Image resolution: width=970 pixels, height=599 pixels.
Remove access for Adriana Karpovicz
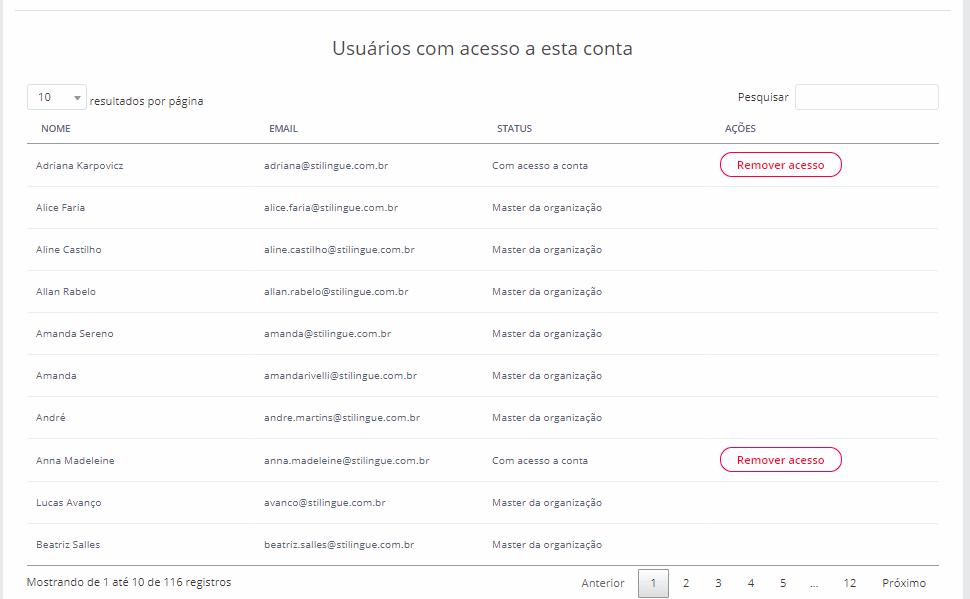point(780,165)
